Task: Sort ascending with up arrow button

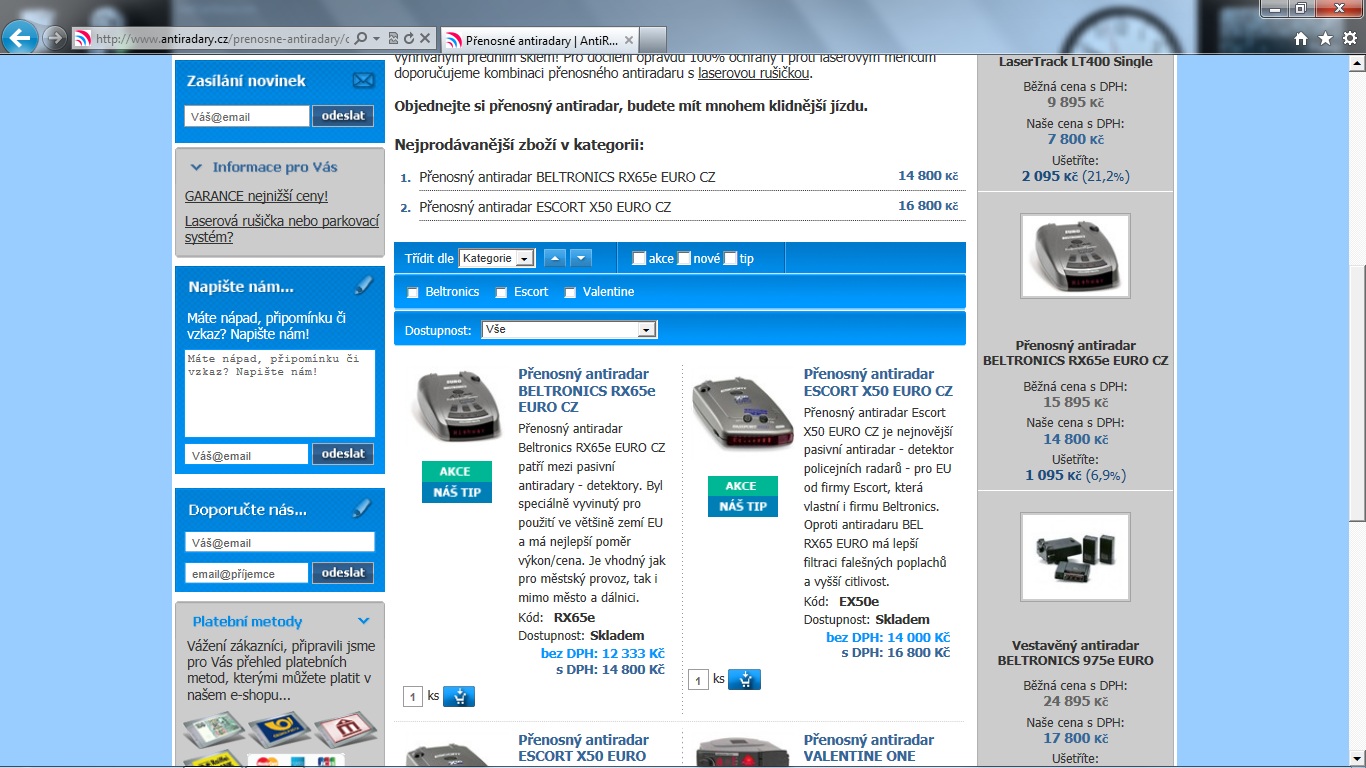Action: [x=555, y=258]
